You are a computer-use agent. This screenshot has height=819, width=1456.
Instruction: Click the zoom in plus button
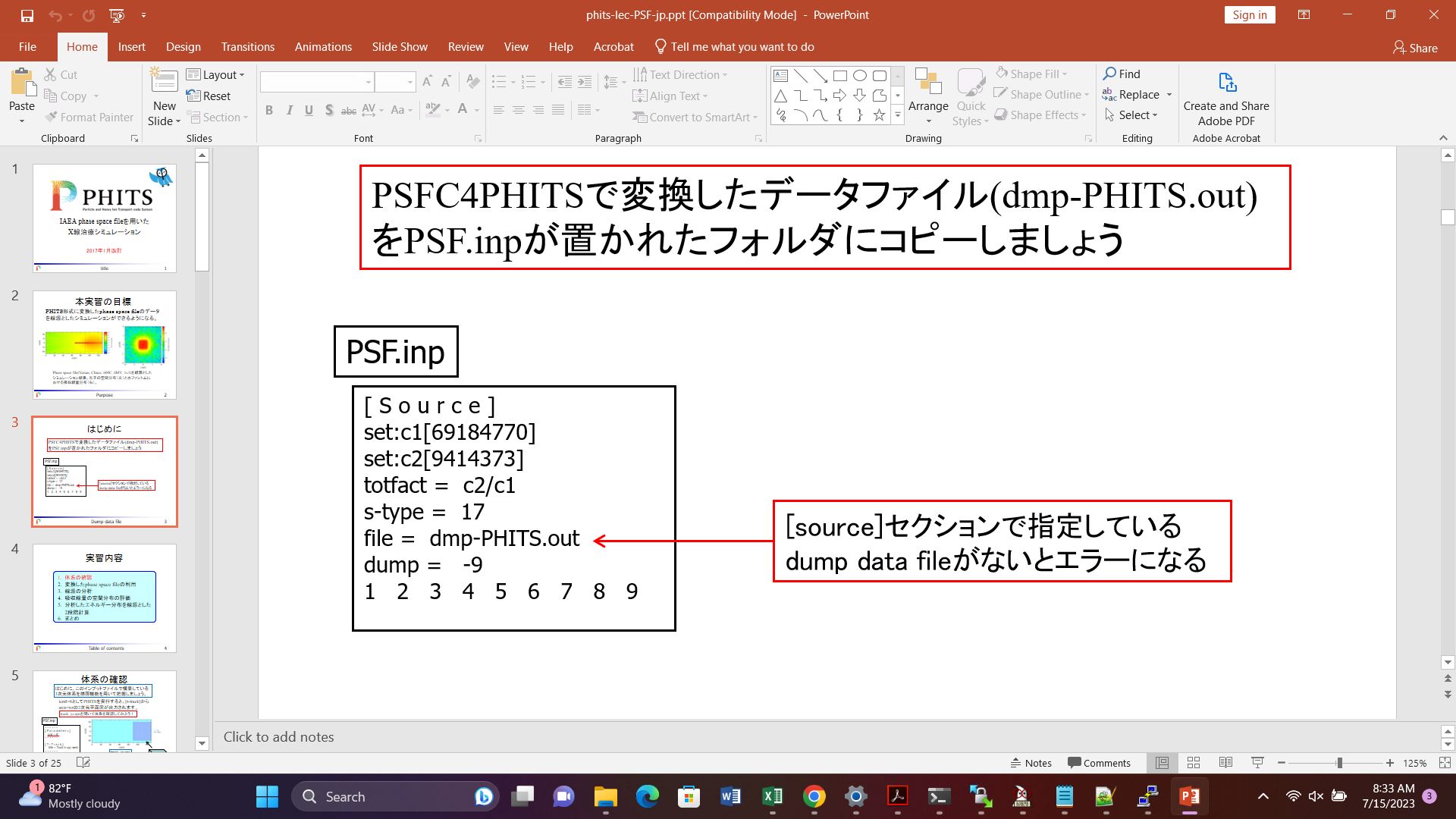pos(1389,763)
